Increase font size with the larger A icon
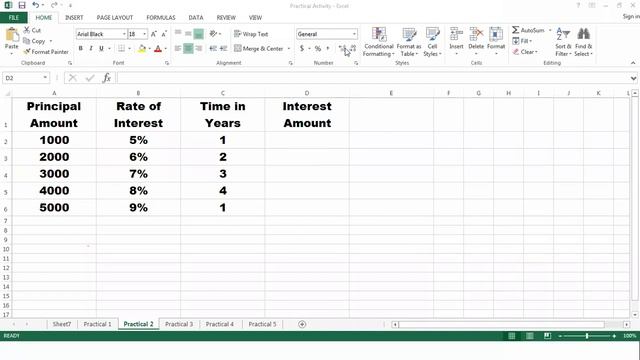 tap(154, 34)
